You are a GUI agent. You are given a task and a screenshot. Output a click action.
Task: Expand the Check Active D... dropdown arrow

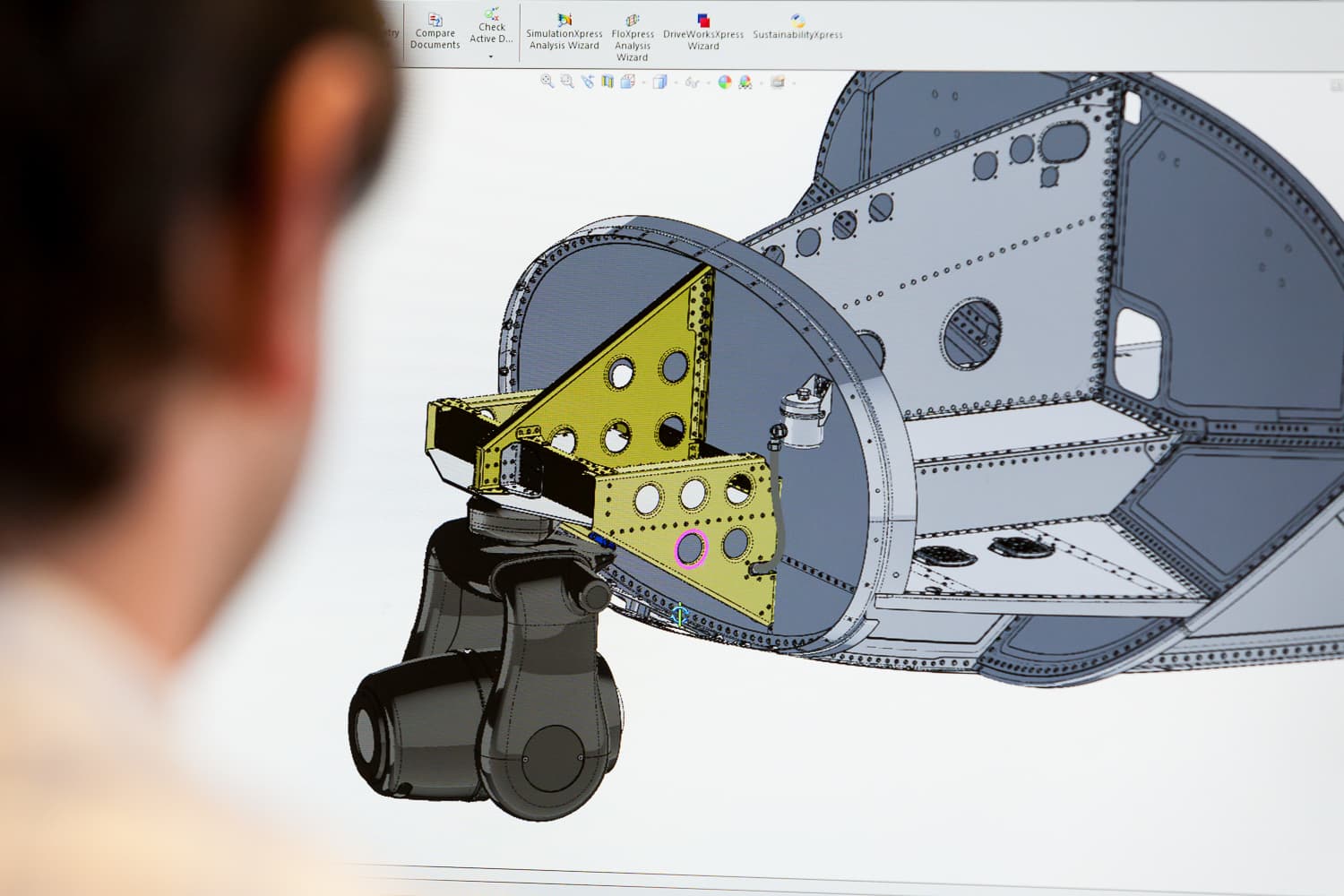(491, 56)
